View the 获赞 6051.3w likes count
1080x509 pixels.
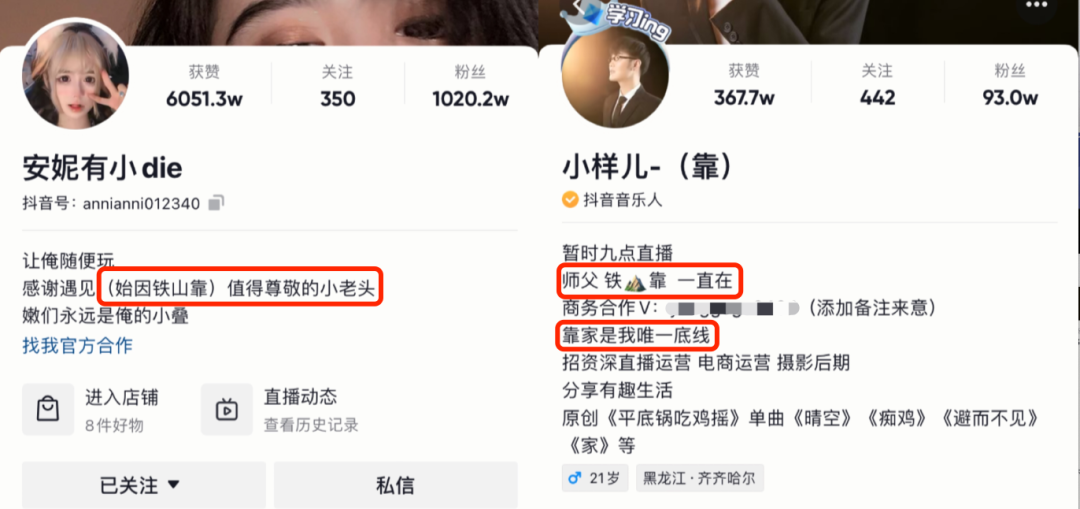pos(204,87)
